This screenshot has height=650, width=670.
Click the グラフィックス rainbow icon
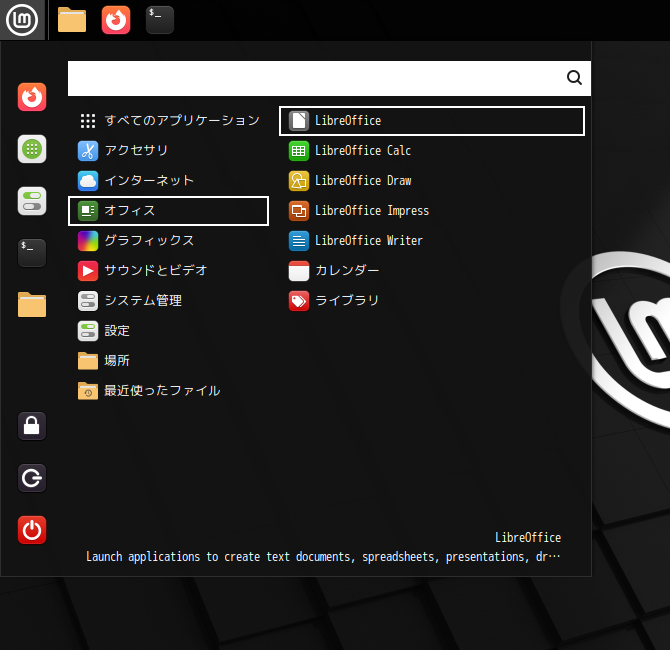coord(88,241)
